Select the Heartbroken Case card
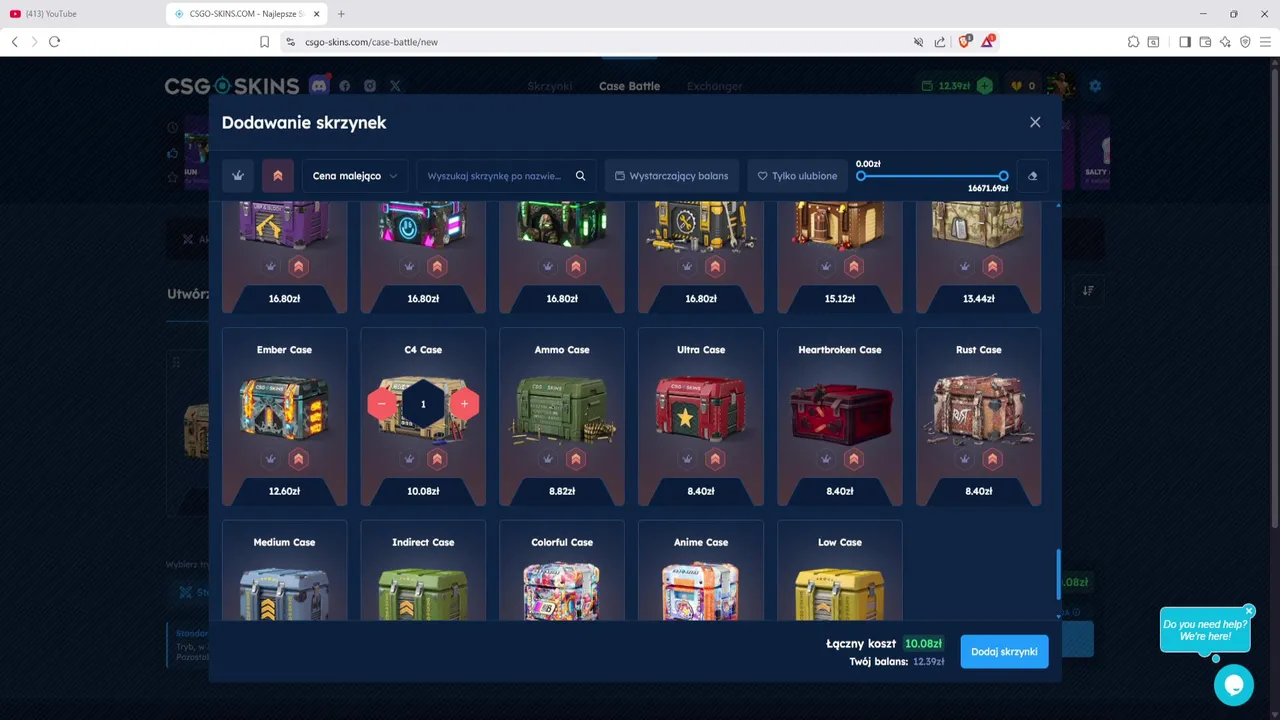The width and height of the screenshot is (1280, 720). [x=840, y=417]
